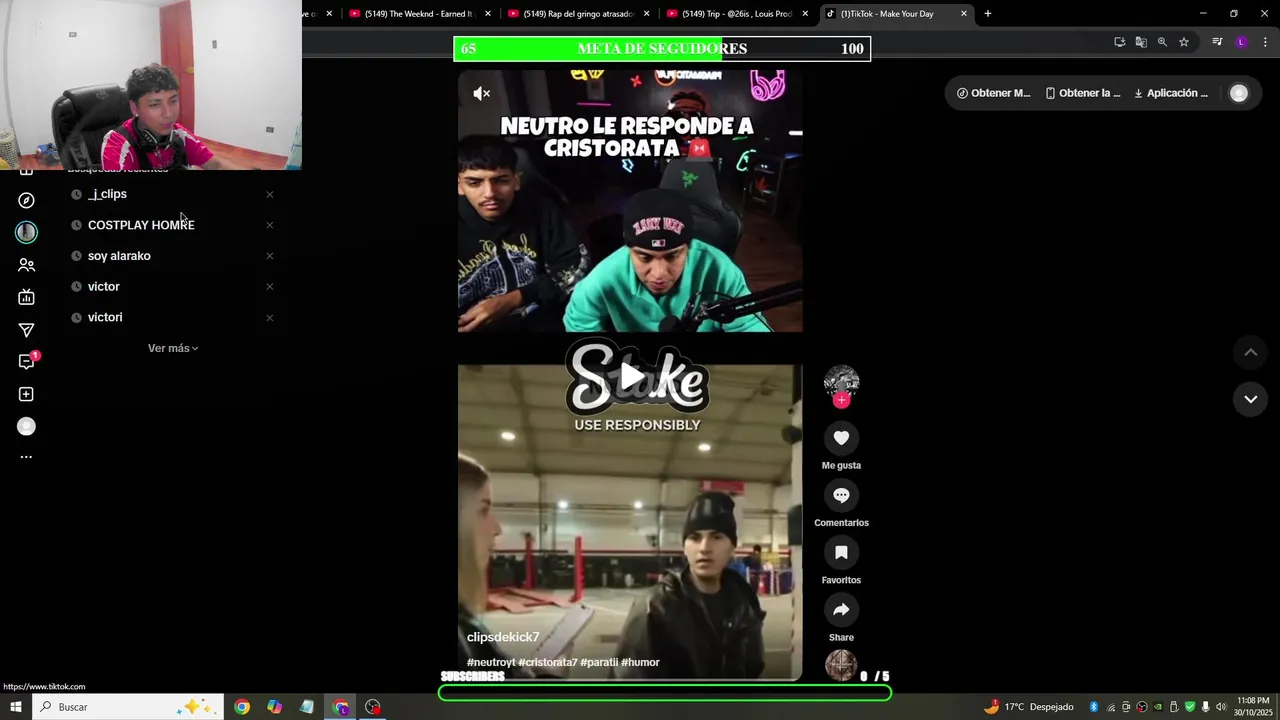1280x720 pixels.
Task: Click the zoom magnifier icon in address bar
Action: point(1162,42)
